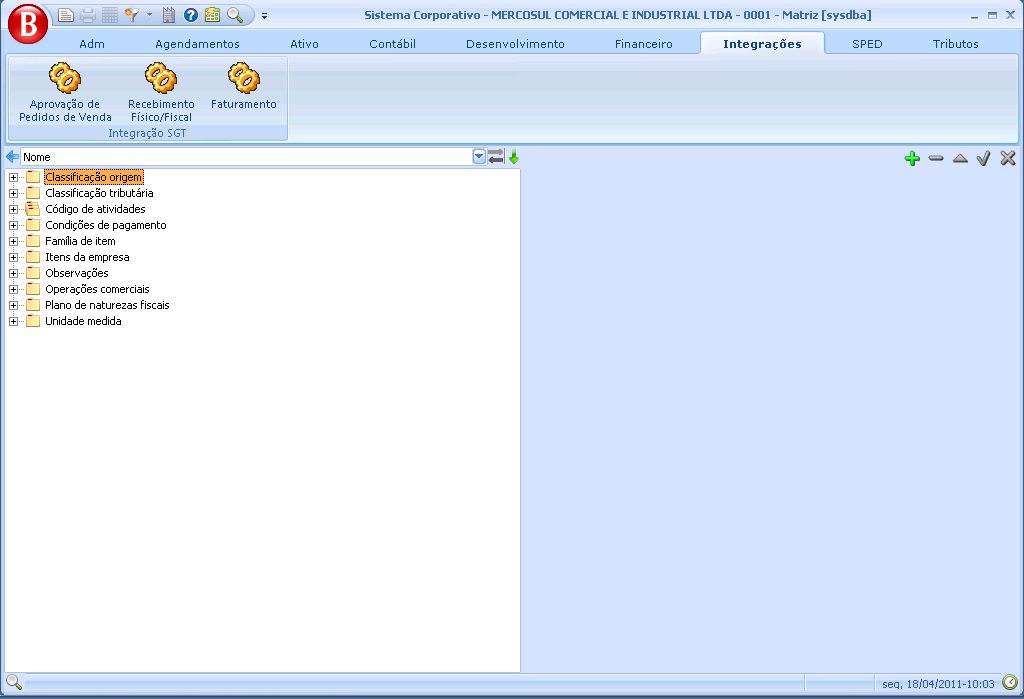The width and height of the screenshot is (1024, 699).
Task: Select the Condições de pagamento folder
Action: tap(105, 225)
